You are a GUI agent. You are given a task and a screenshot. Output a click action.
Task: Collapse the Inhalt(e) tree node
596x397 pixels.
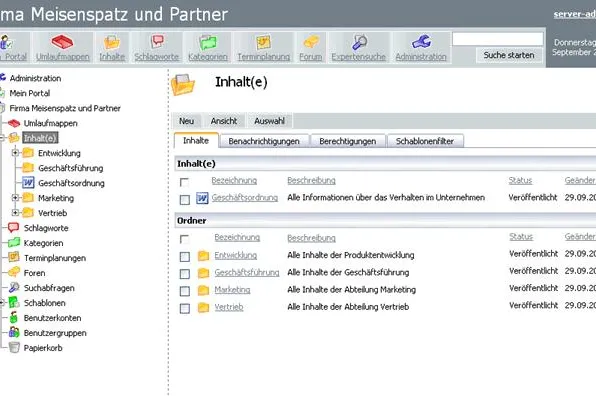2,138
